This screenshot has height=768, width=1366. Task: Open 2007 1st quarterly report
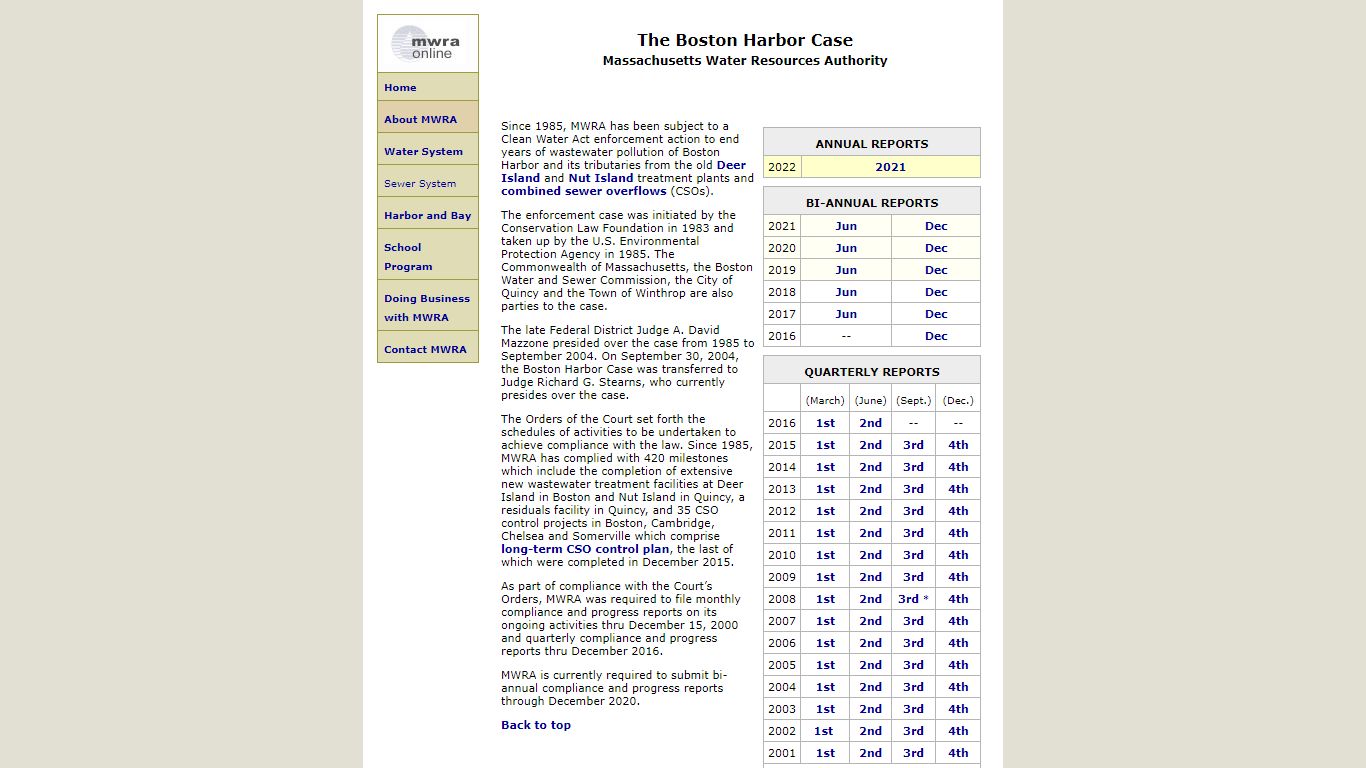825,621
